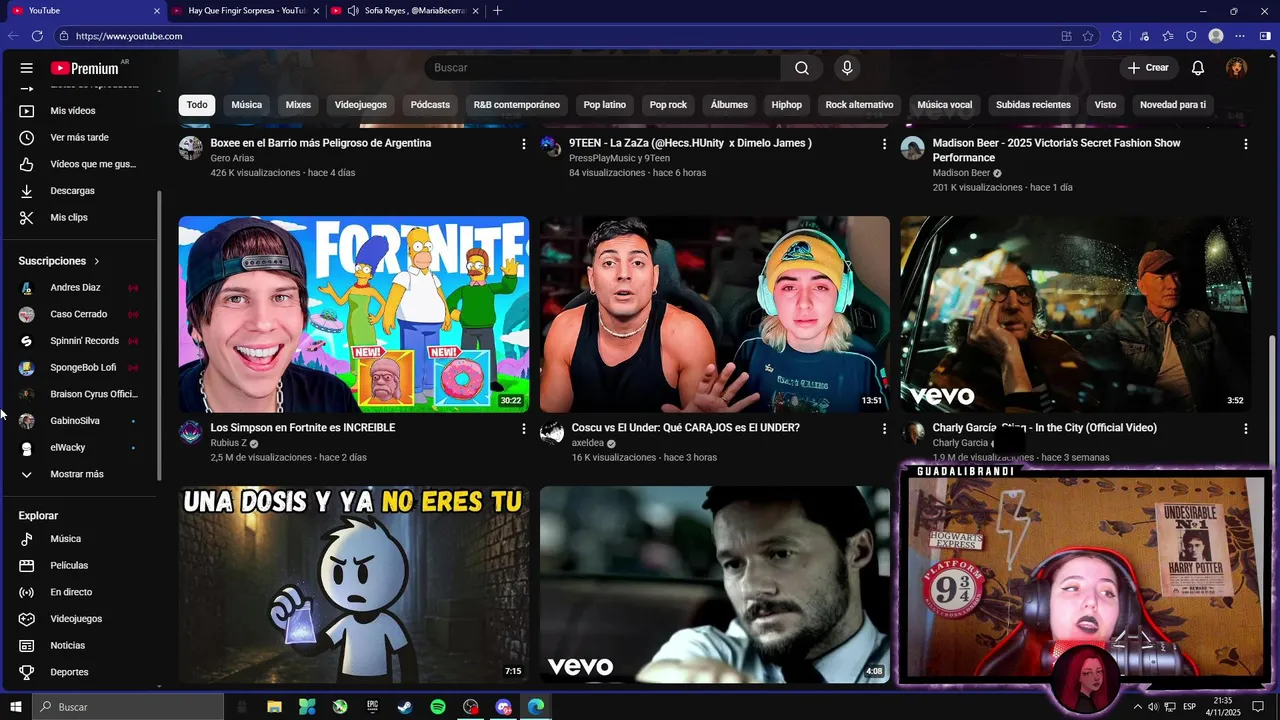The width and height of the screenshot is (1280, 720).
Task: Open File Explorer from the taskbar
Action: (274, 707)
